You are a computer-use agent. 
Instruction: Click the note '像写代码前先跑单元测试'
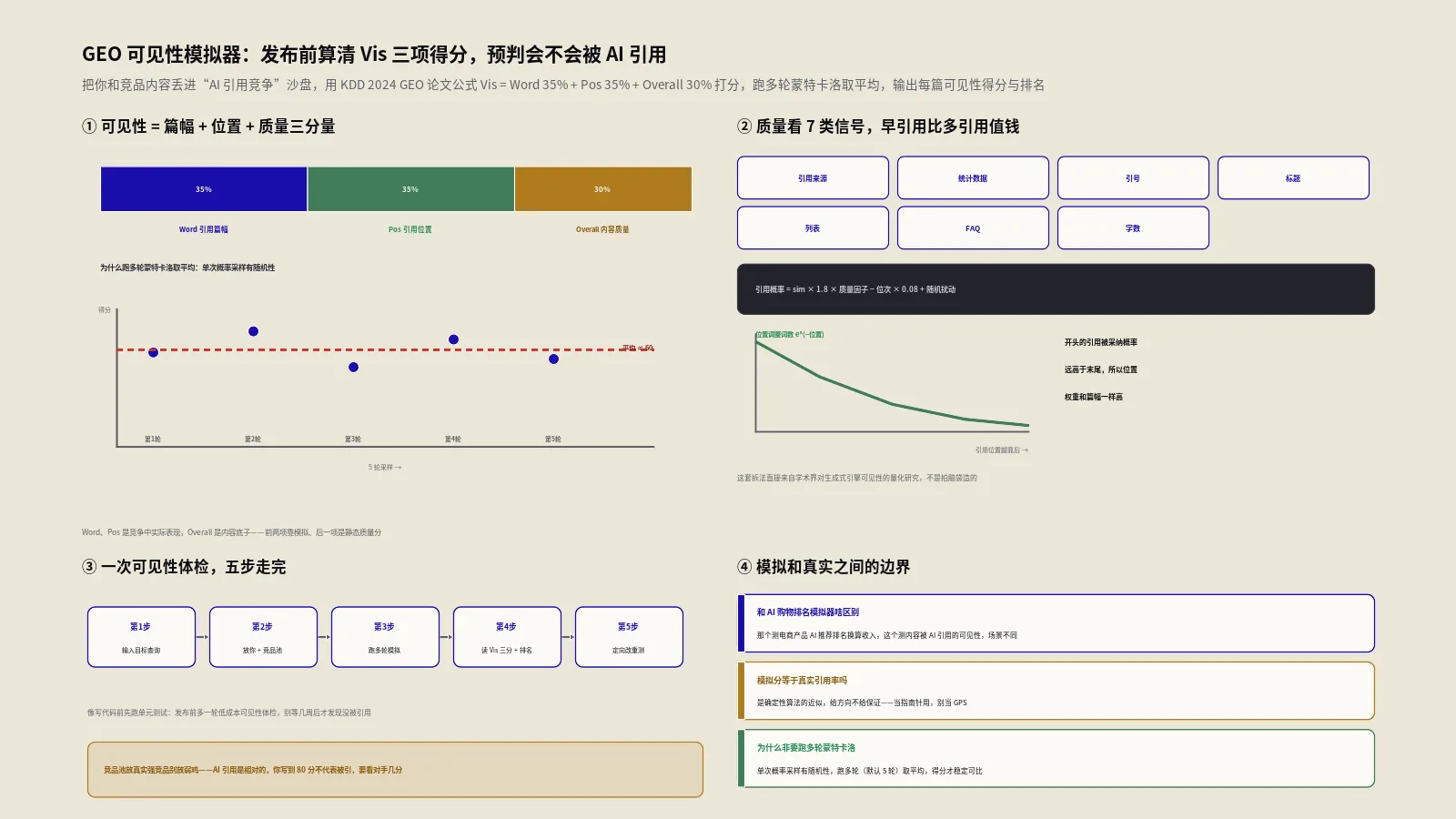tap(228, 713)
